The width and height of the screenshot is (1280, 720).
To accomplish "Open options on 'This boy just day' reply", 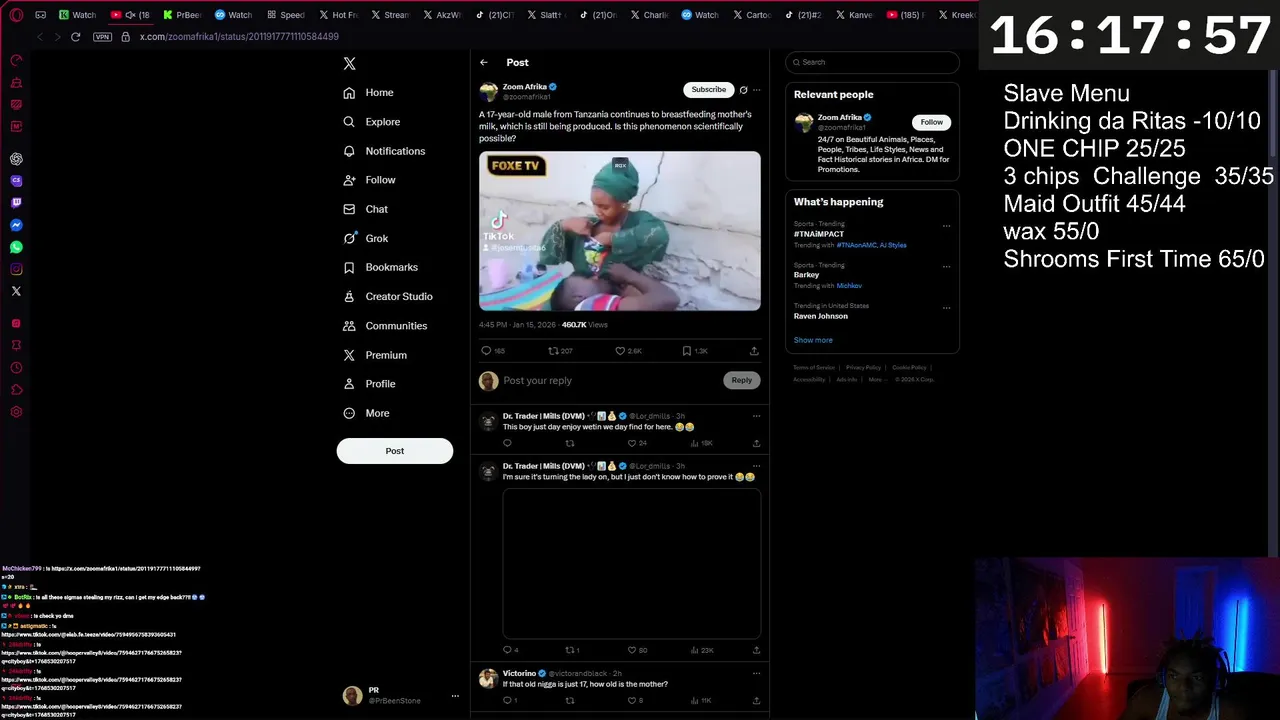I will (756, 416).
